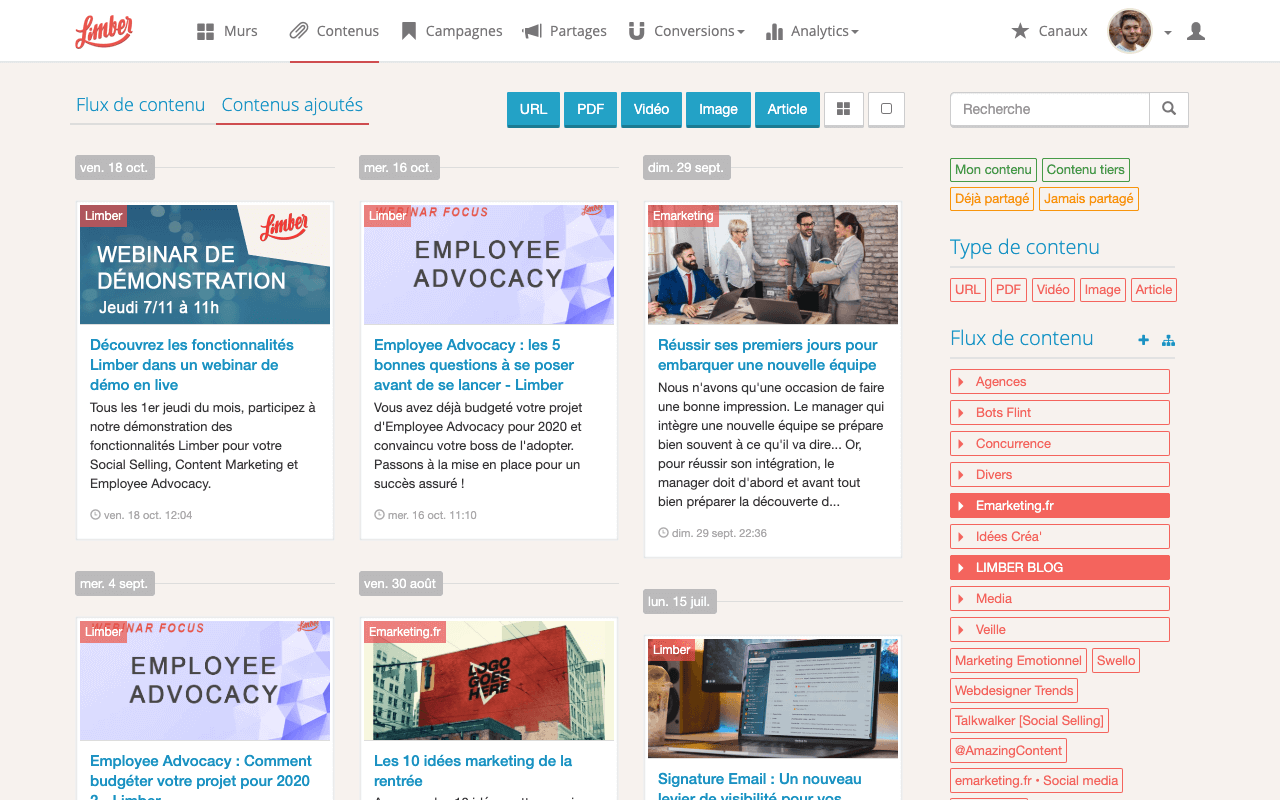This screenshot has height=800, width=1280.
Task: Add content with Image button
Action: pos(718,109)
